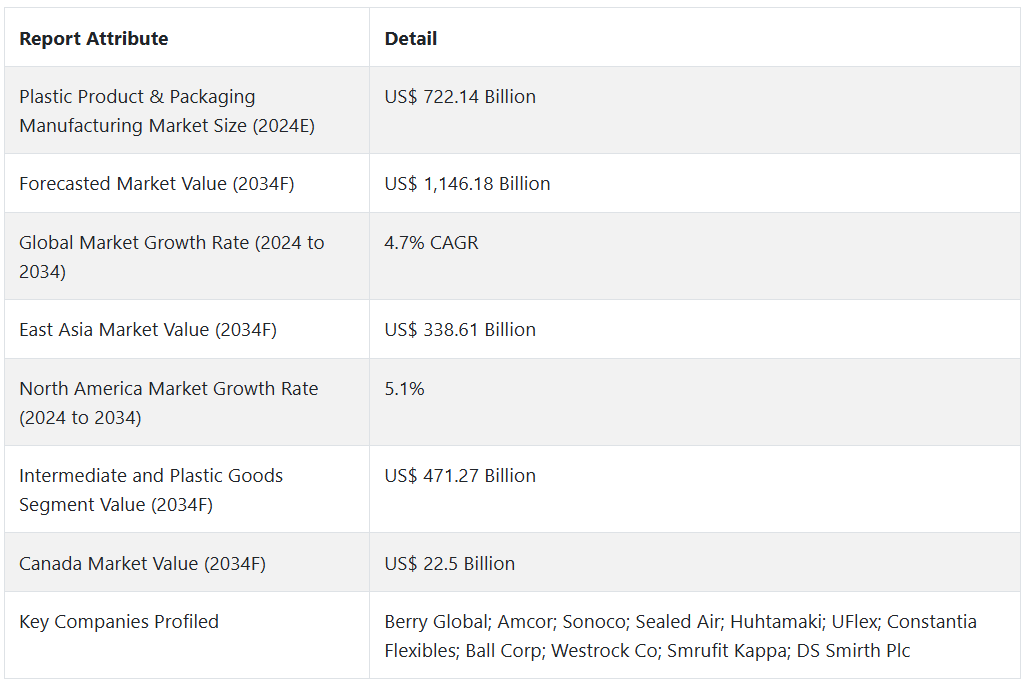The height and width of the screenshot is (683, 1026).
Task: Select Global Market Growth Rate cell
Action: [171, 257]
